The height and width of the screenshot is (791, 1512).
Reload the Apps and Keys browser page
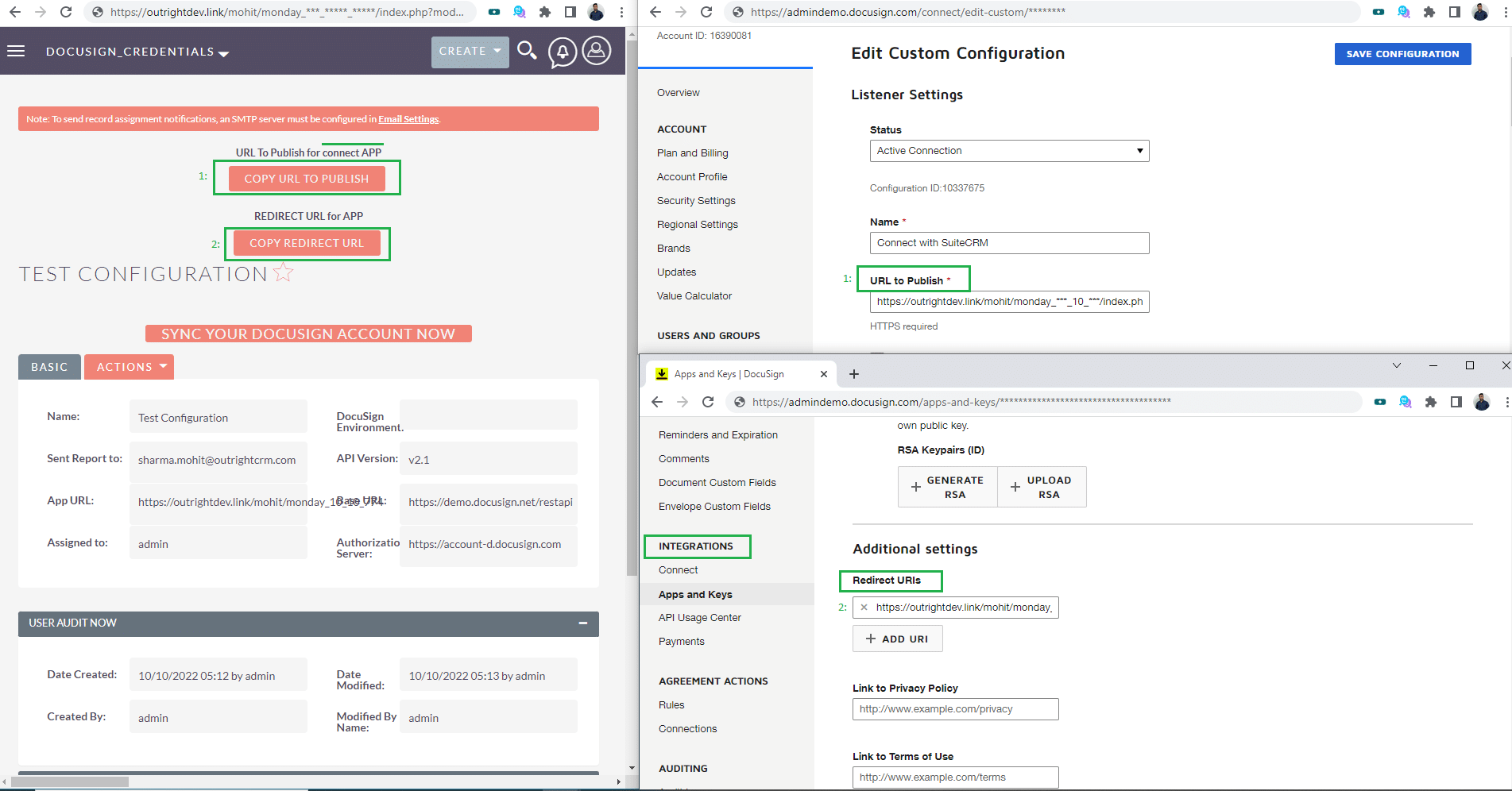tap(708, 402)
